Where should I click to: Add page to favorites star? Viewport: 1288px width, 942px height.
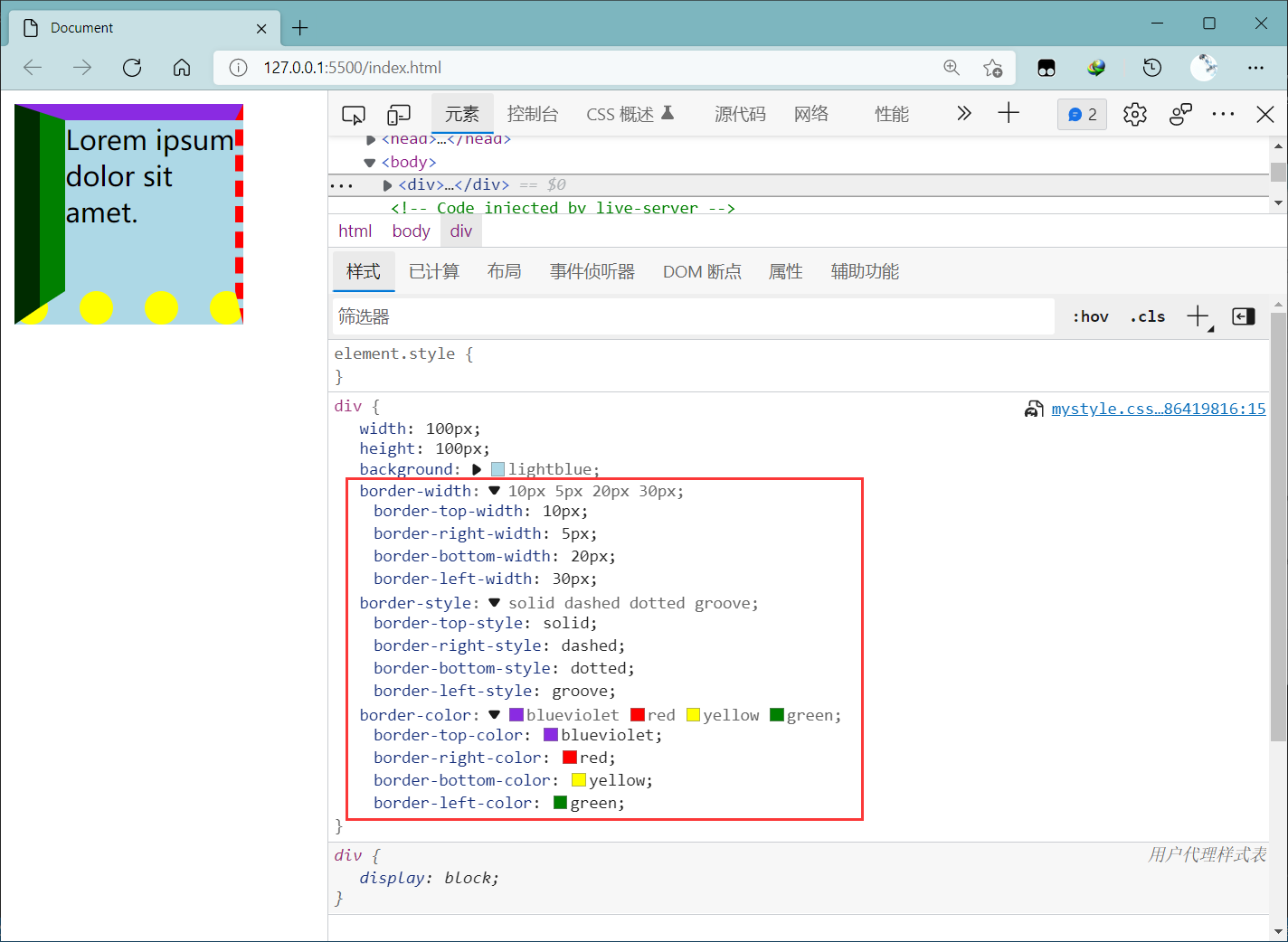point(992,68)
